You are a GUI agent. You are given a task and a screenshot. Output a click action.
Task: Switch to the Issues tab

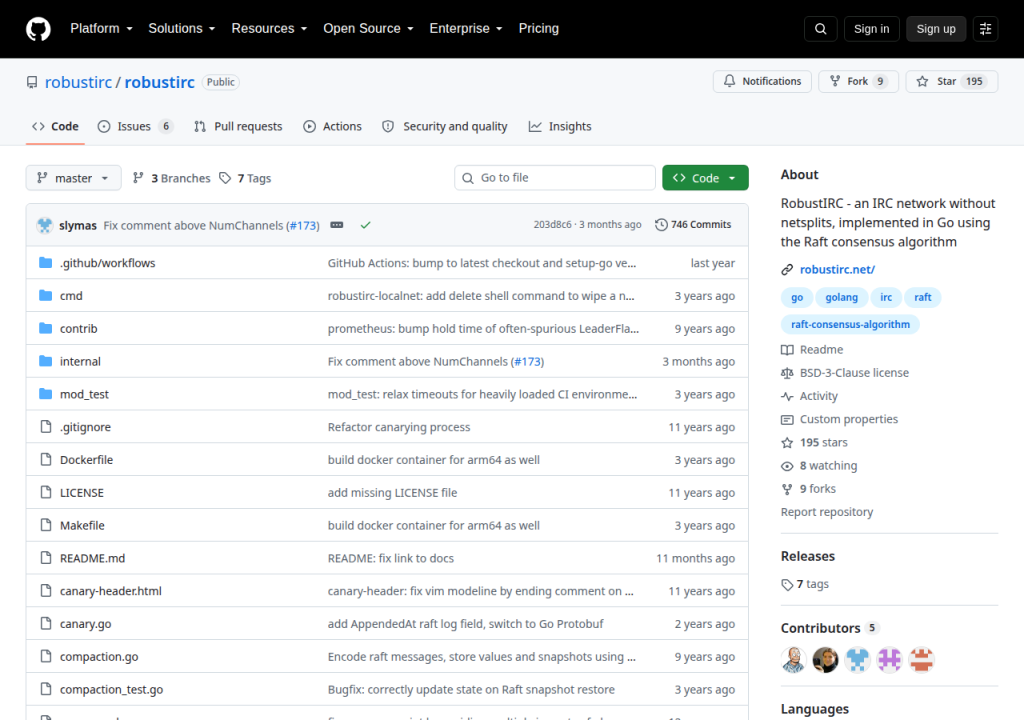(135, 127)
